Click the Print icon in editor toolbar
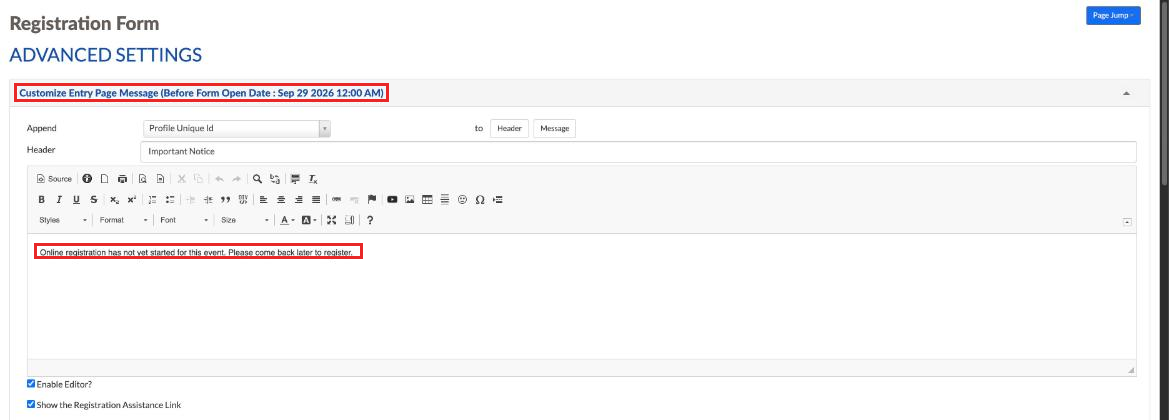This screenshot has width=1169, height=420. pyautogui.click(x=122, y=179)
